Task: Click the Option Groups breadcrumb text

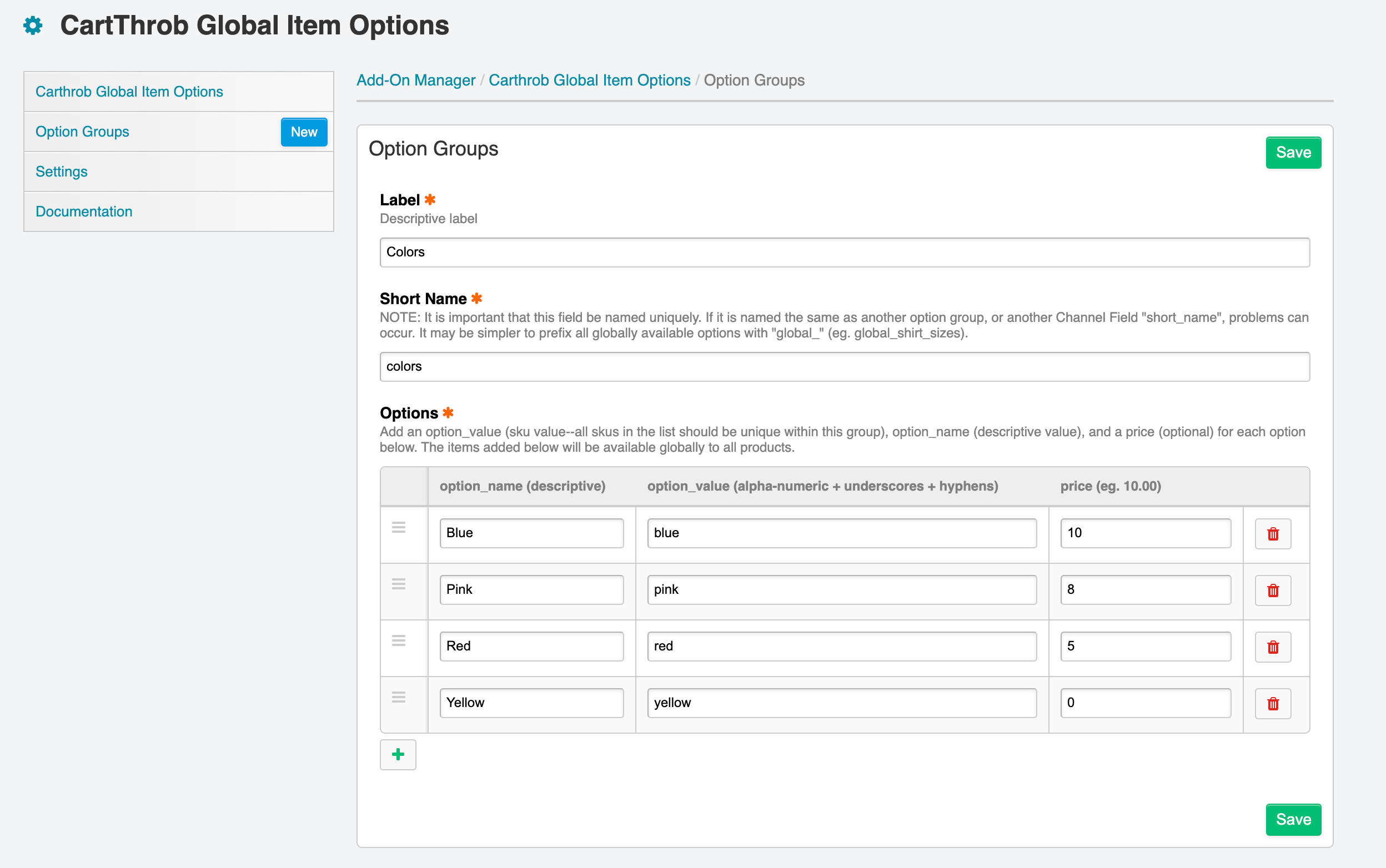Action: tap(754, 80)
